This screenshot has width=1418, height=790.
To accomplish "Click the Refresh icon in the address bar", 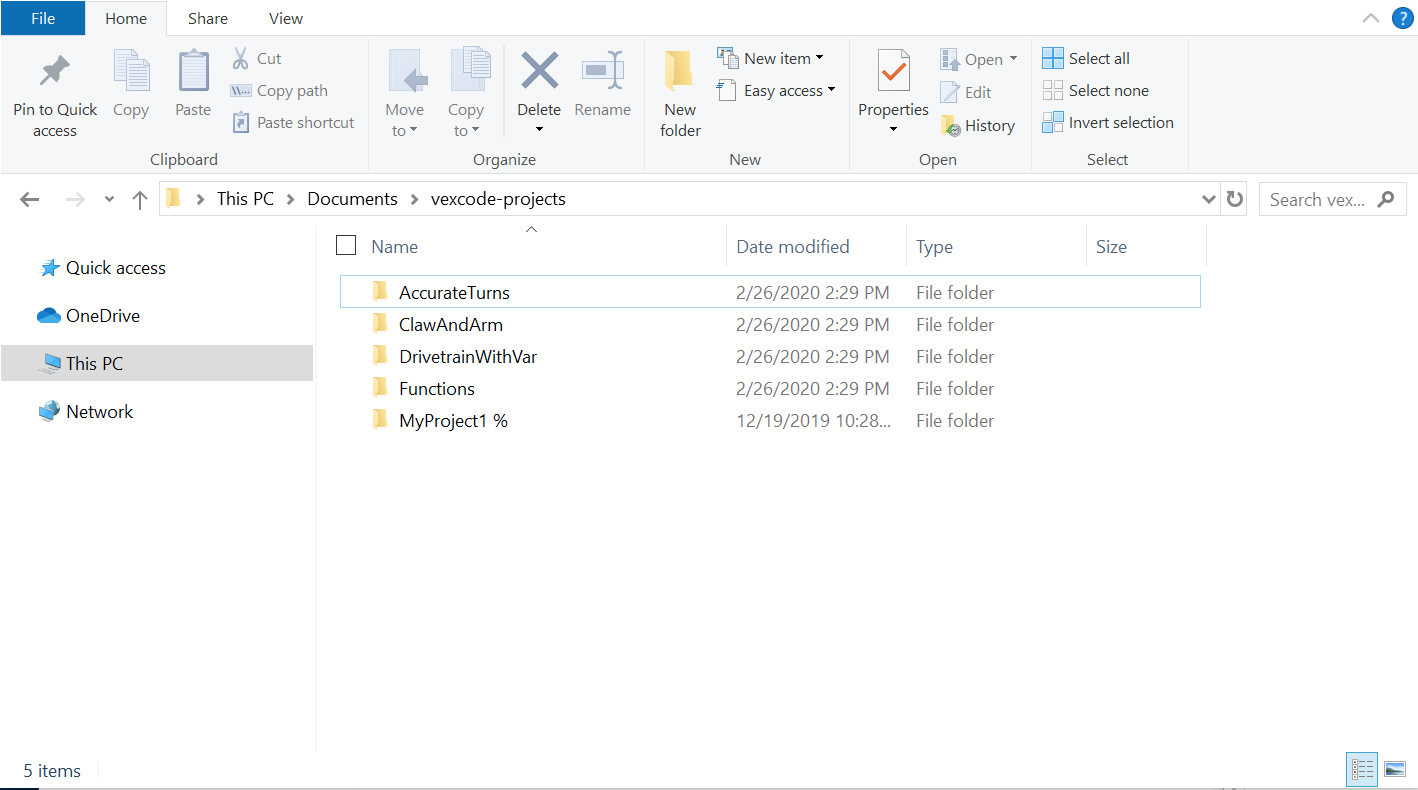I will (1234, 198).
